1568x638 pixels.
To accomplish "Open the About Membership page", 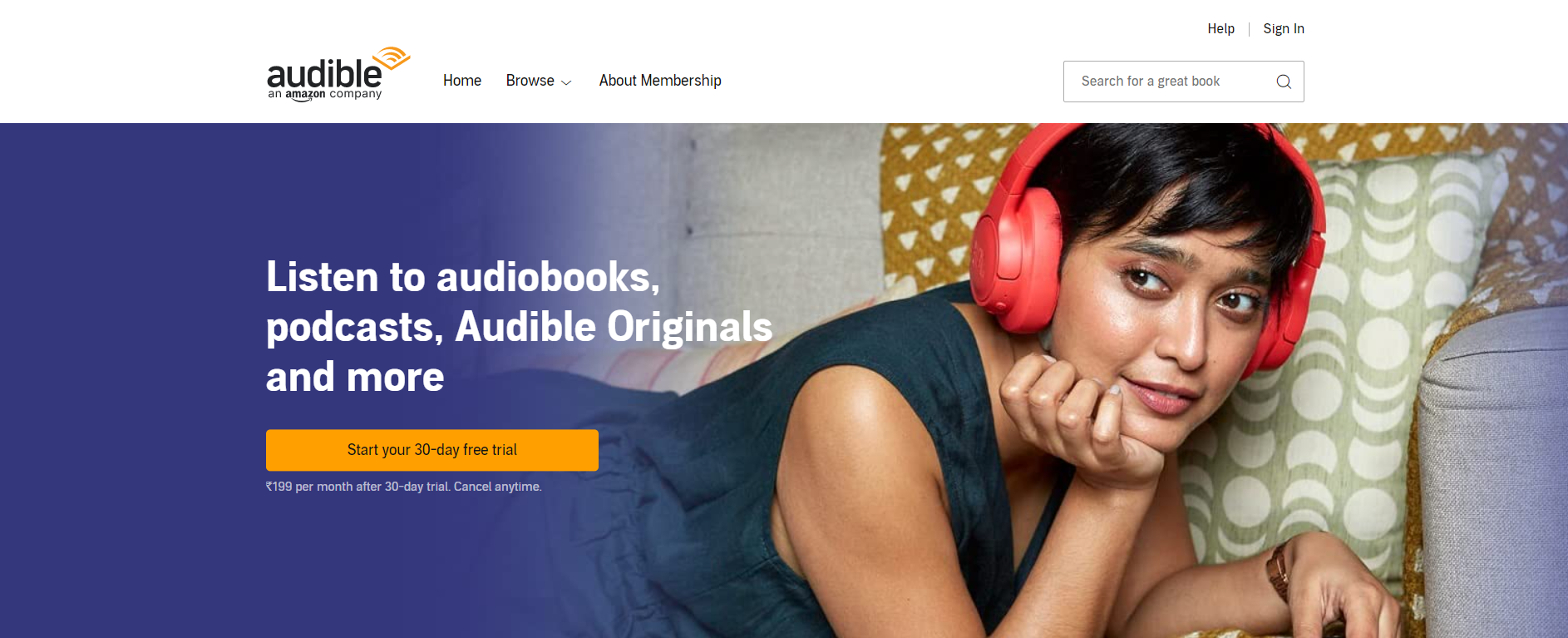I will (660, 81).
